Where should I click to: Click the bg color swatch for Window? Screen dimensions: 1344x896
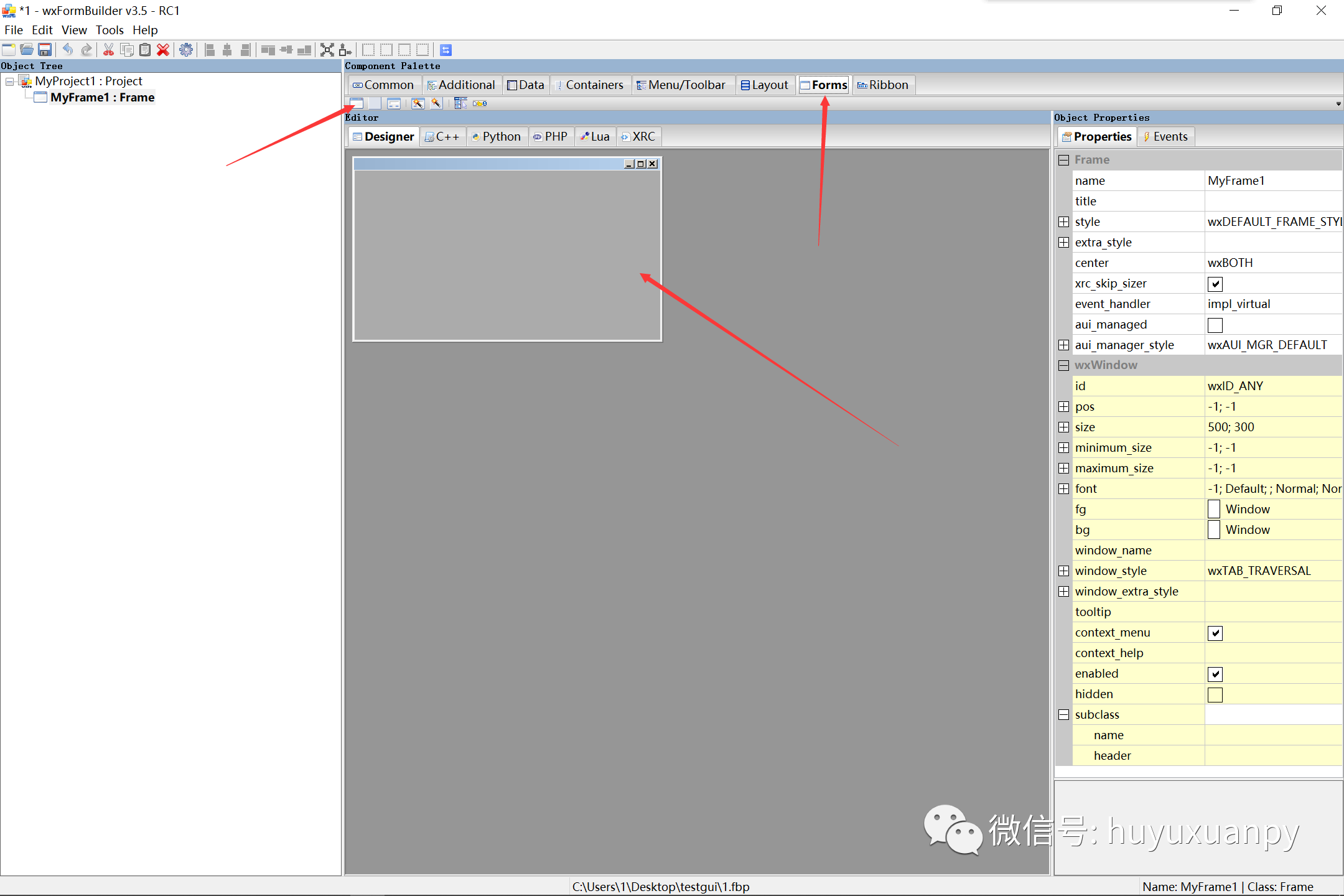point(1213,530)
